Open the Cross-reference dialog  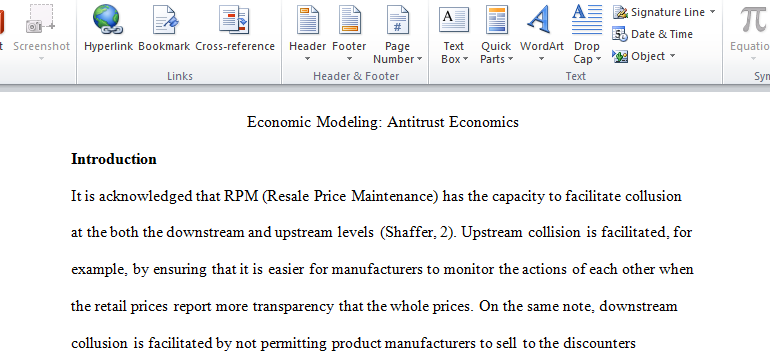235,29
